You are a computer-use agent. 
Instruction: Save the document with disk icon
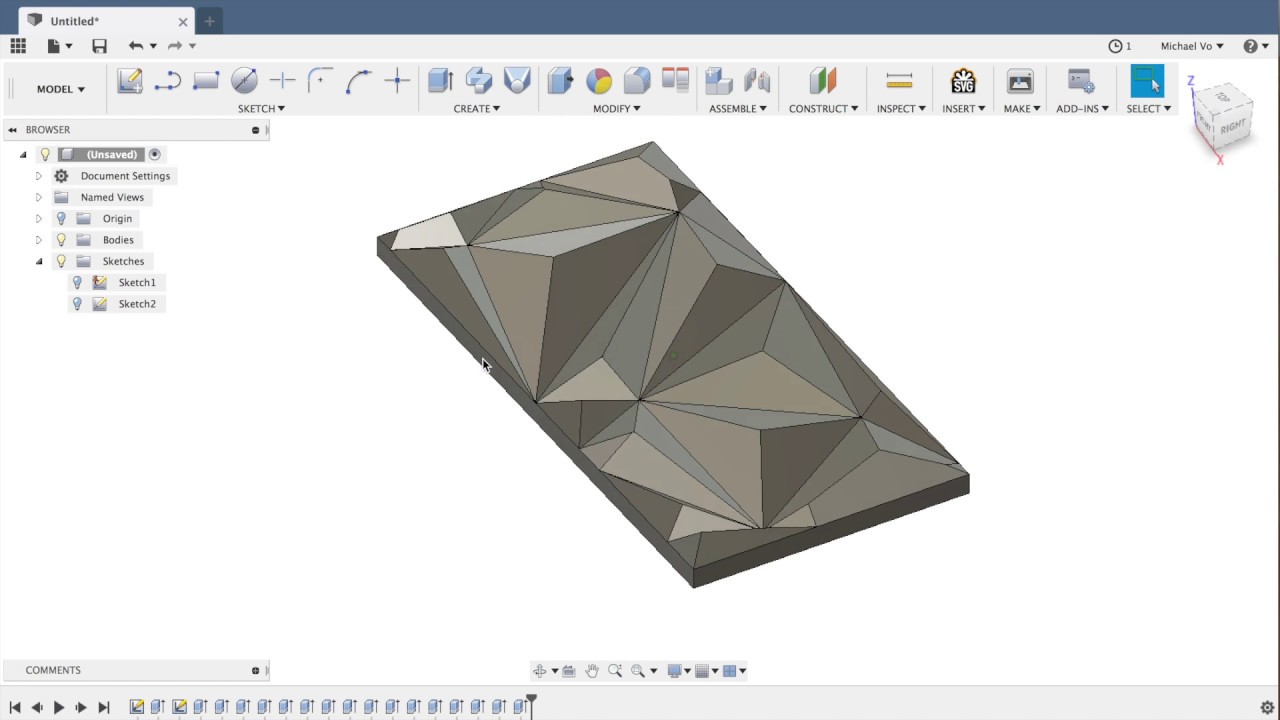[x=99, y=45]
